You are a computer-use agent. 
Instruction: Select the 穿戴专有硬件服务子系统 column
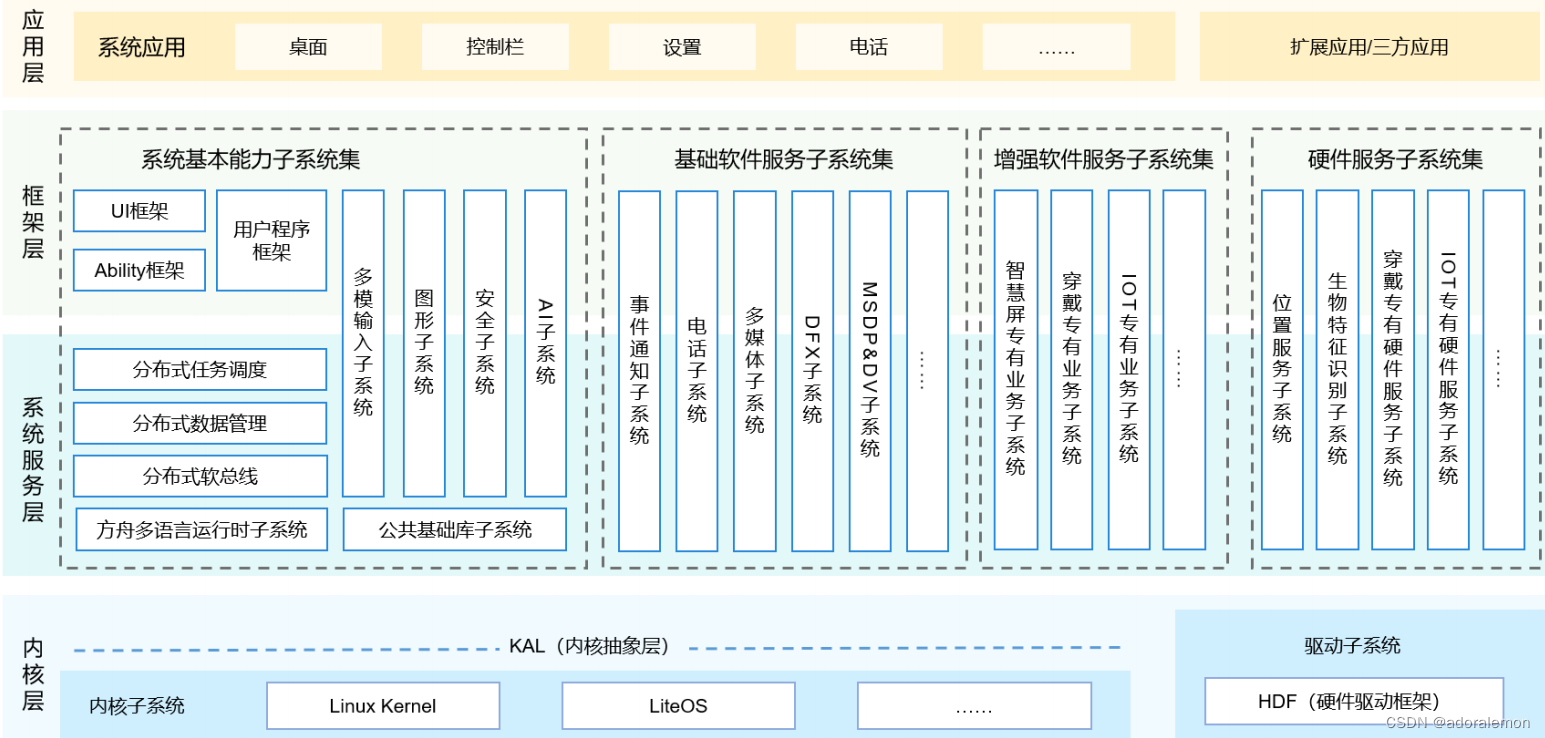pyautogui.click(x=1393, y=369)
